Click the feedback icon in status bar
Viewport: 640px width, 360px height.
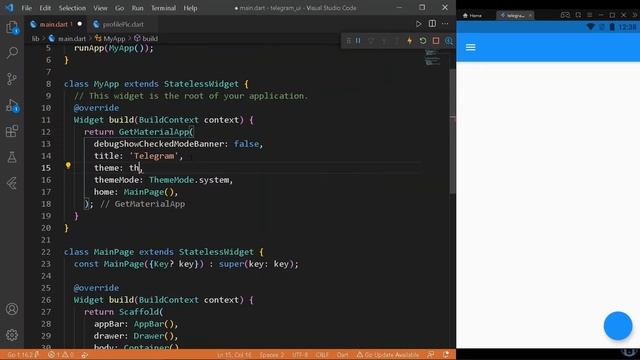(431, 355)
